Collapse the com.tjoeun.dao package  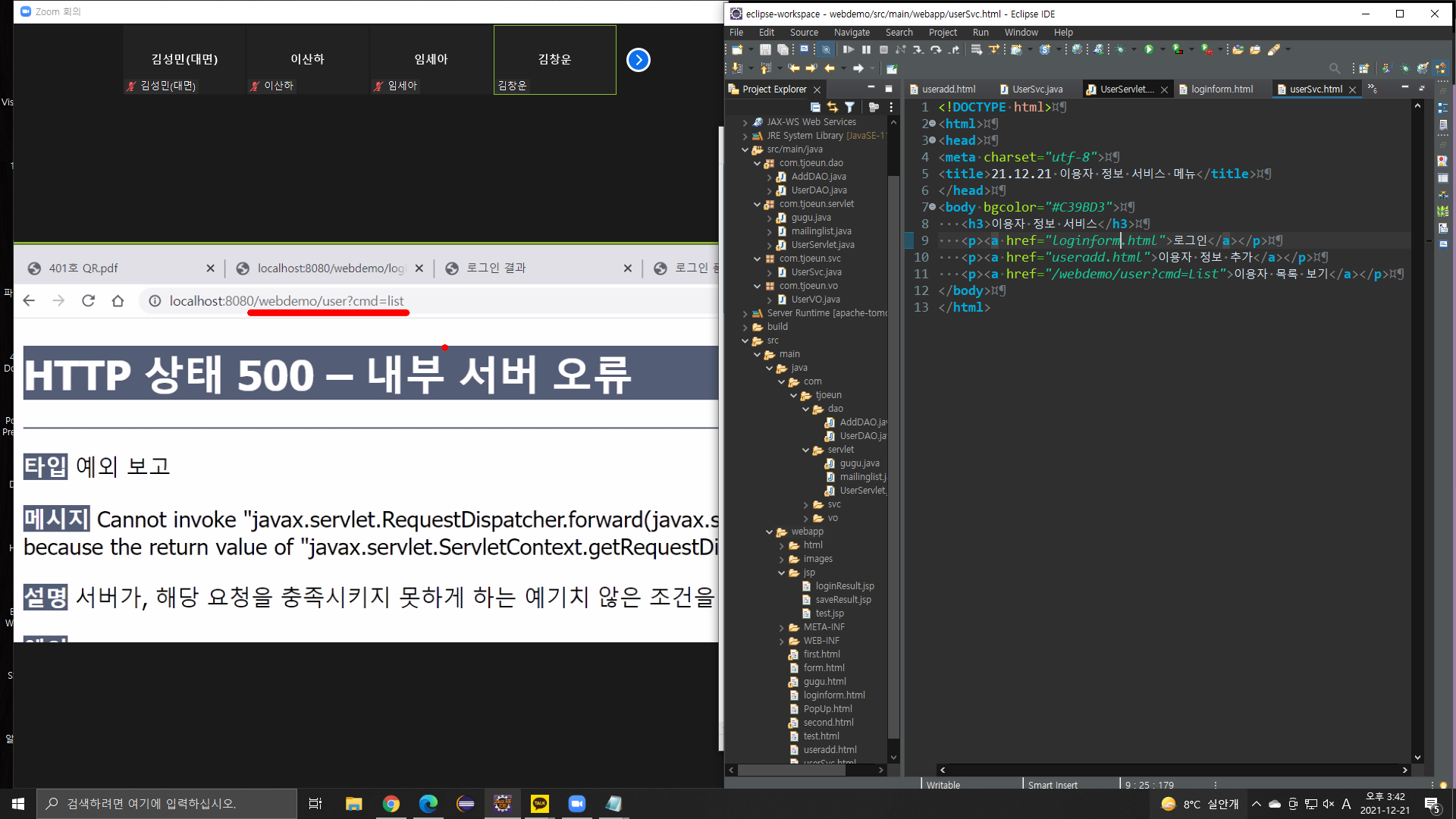(x=757, y=163)
